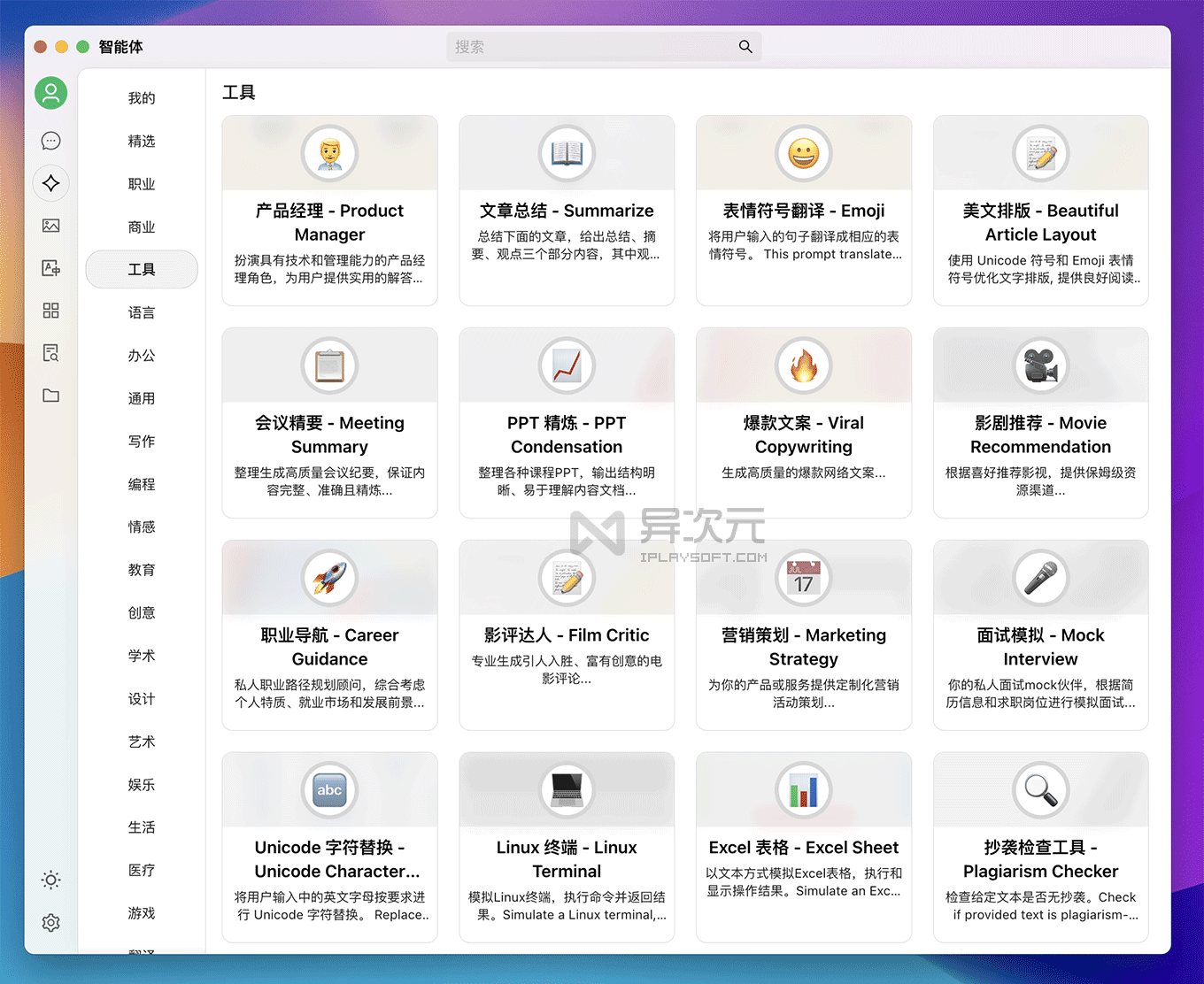Screen dimensions: 1204x984
Task: Switch to the 游戏 category
Action: click(x=142, y=913)
